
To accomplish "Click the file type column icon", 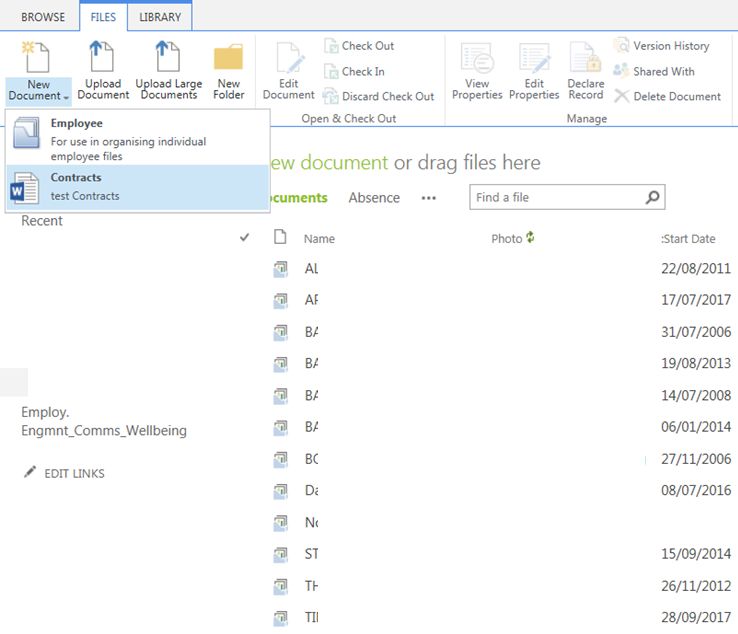I will [280, 237].
